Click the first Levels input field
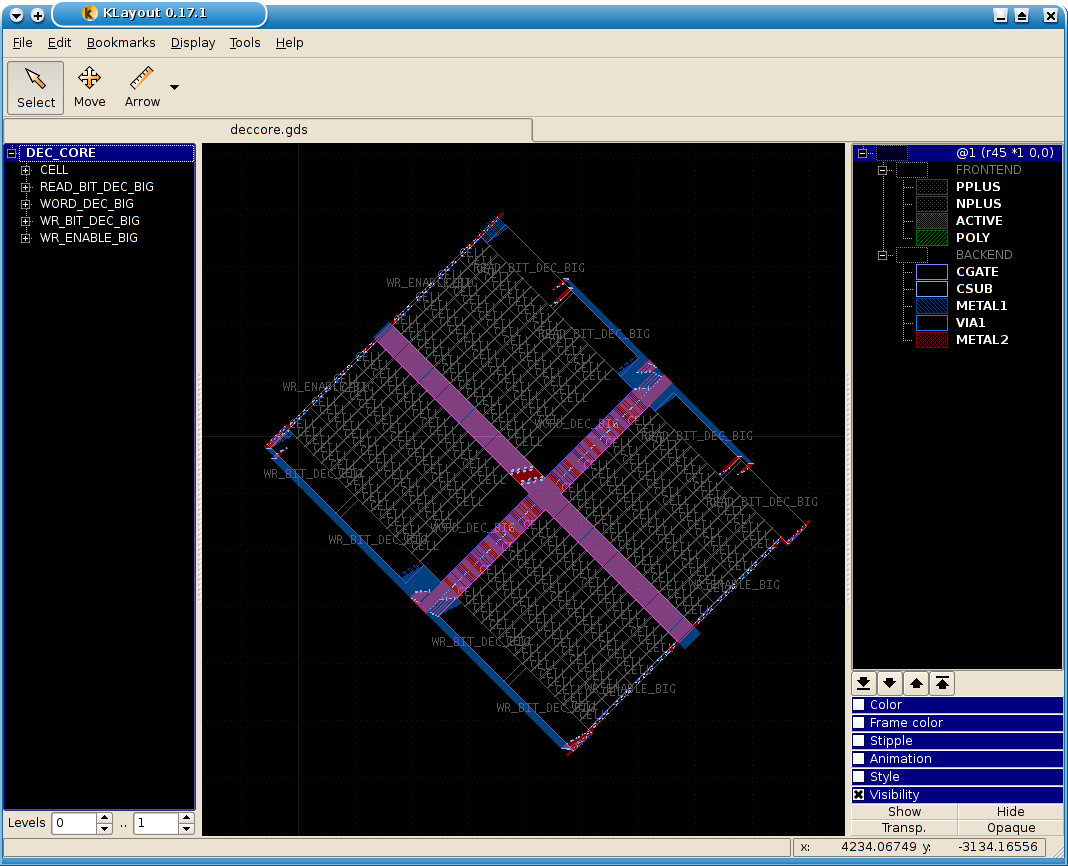The height and width of the screenshot is (866, 1068). tap(74, 823)
